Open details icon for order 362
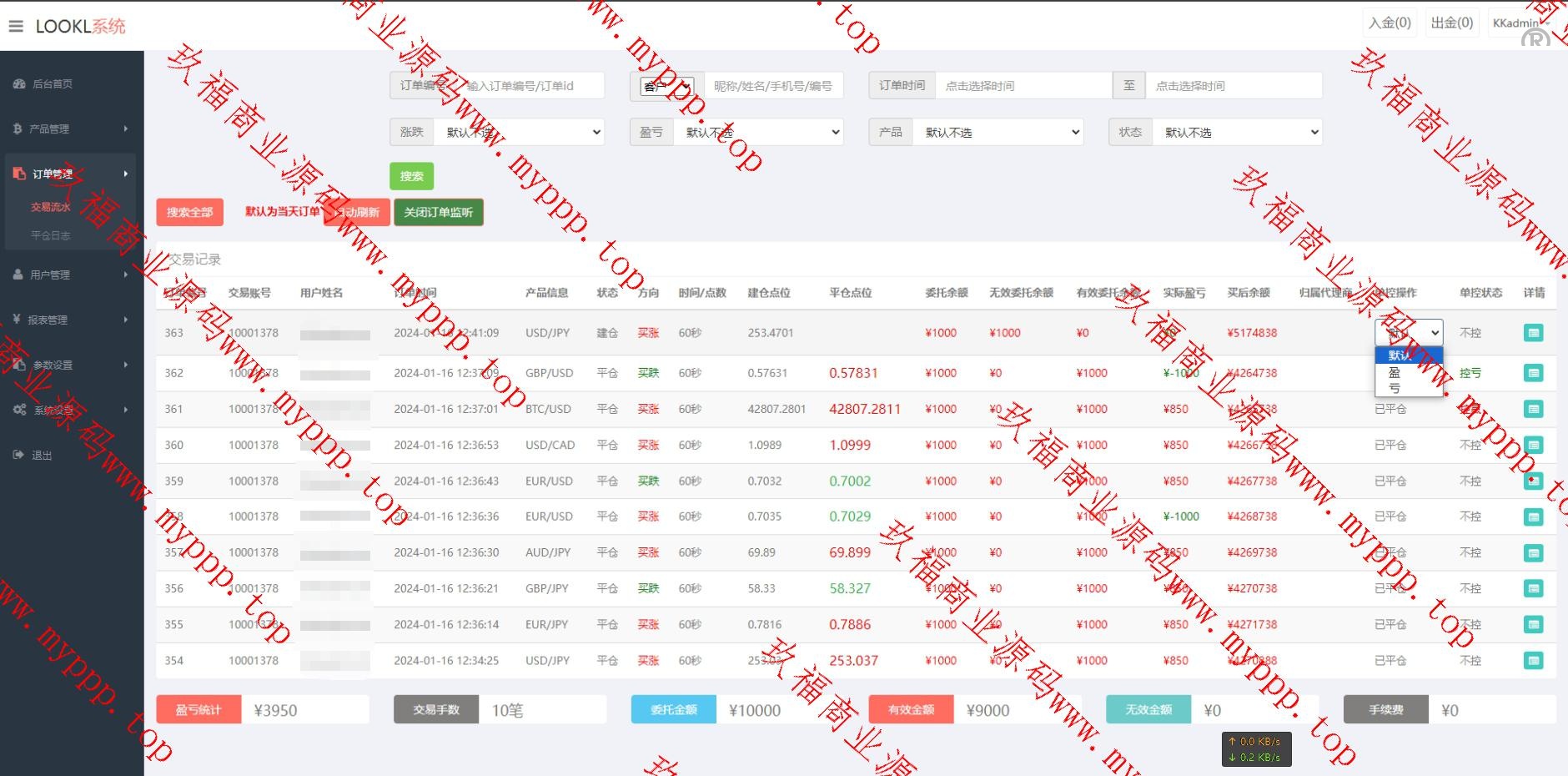Screen dimensions: 1568x776 (x=1533, y=373)
